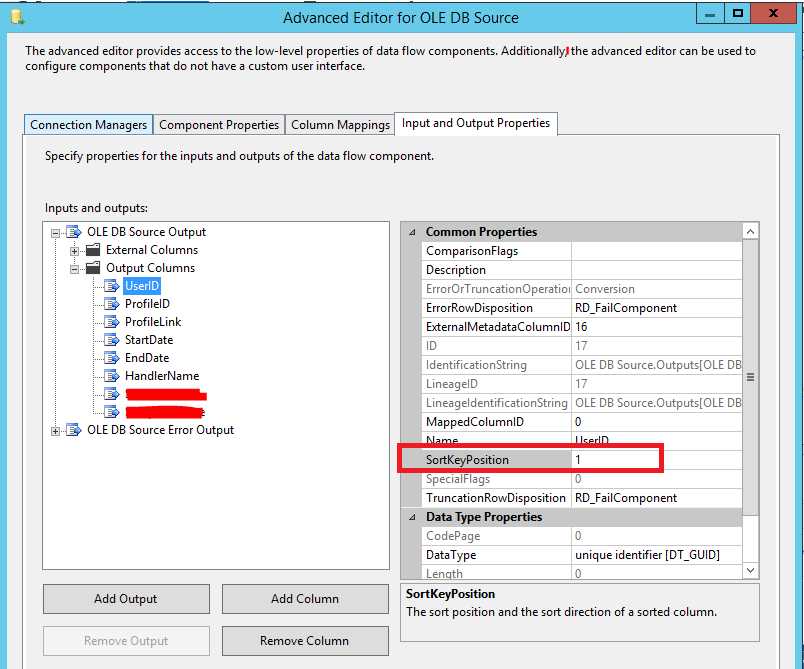Expand the OLE DB Source Error Output node
Image resolution: width=804 pixels, height=669 pixels.
55,431
